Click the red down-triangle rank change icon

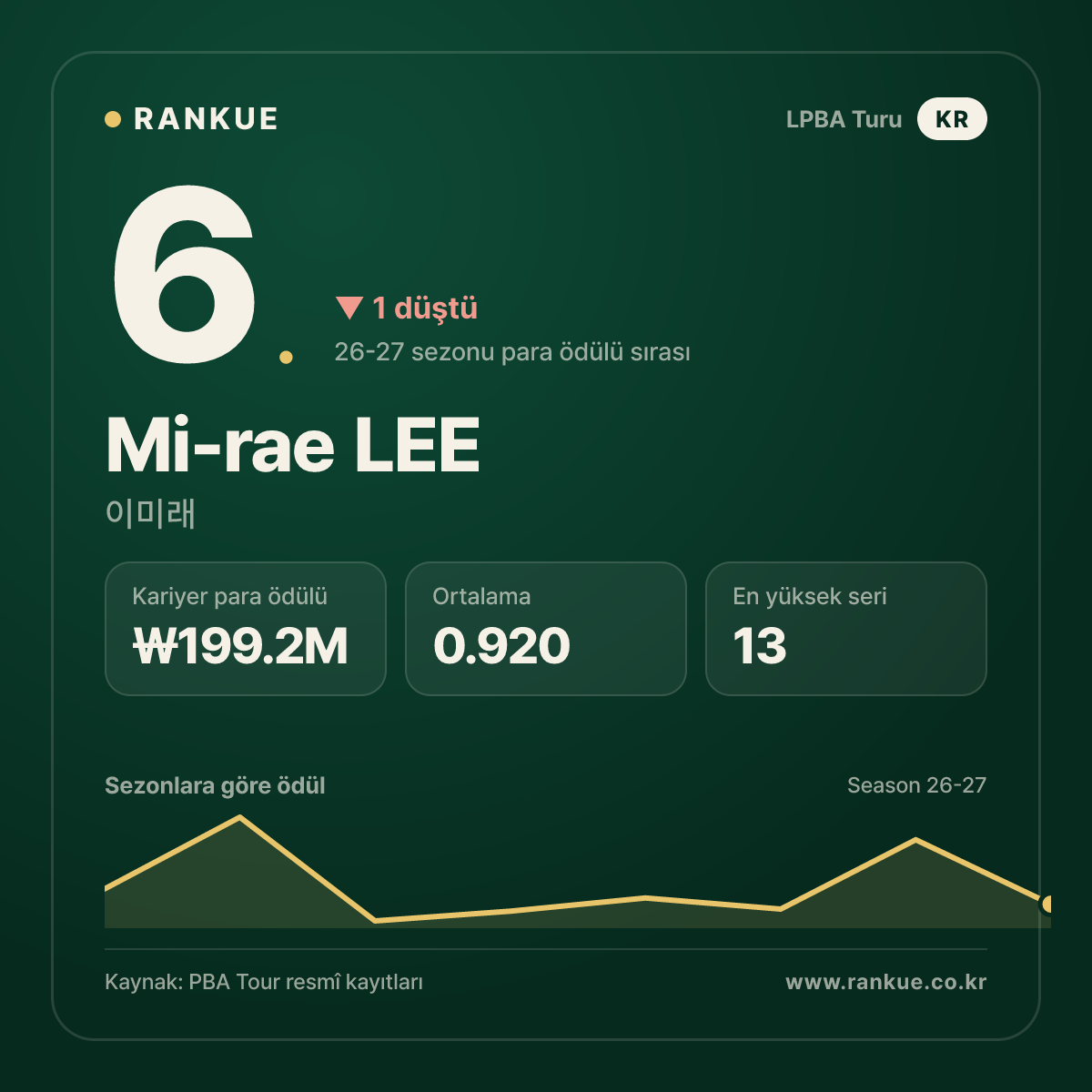click(349, 308)
